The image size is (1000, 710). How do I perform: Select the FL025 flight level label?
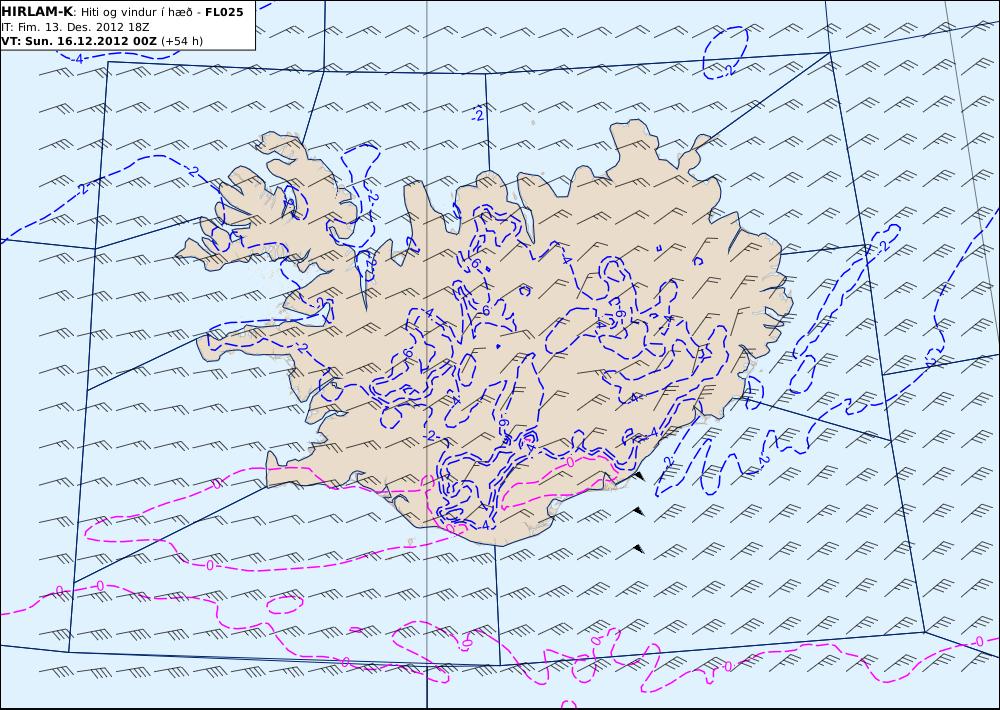tap(224, 12)
